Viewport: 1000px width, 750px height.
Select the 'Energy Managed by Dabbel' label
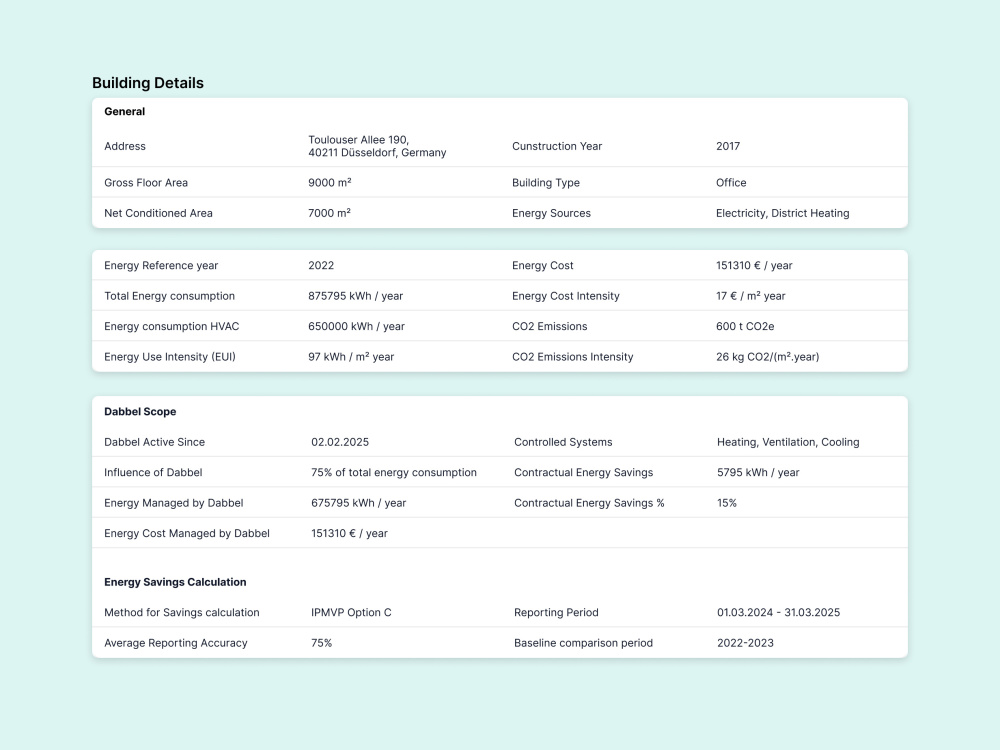173,503
